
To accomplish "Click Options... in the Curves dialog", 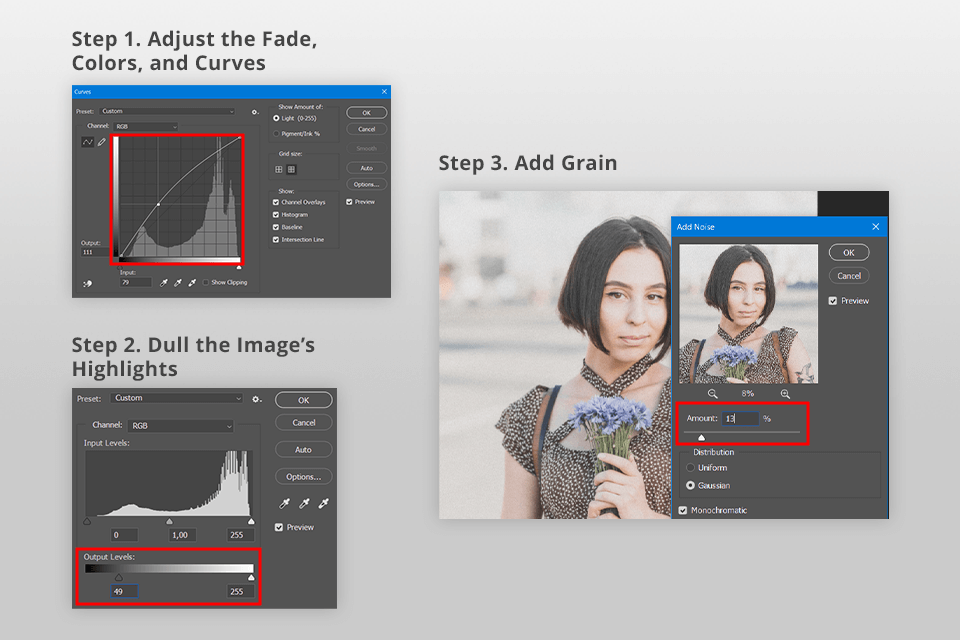I will (367, 184).
